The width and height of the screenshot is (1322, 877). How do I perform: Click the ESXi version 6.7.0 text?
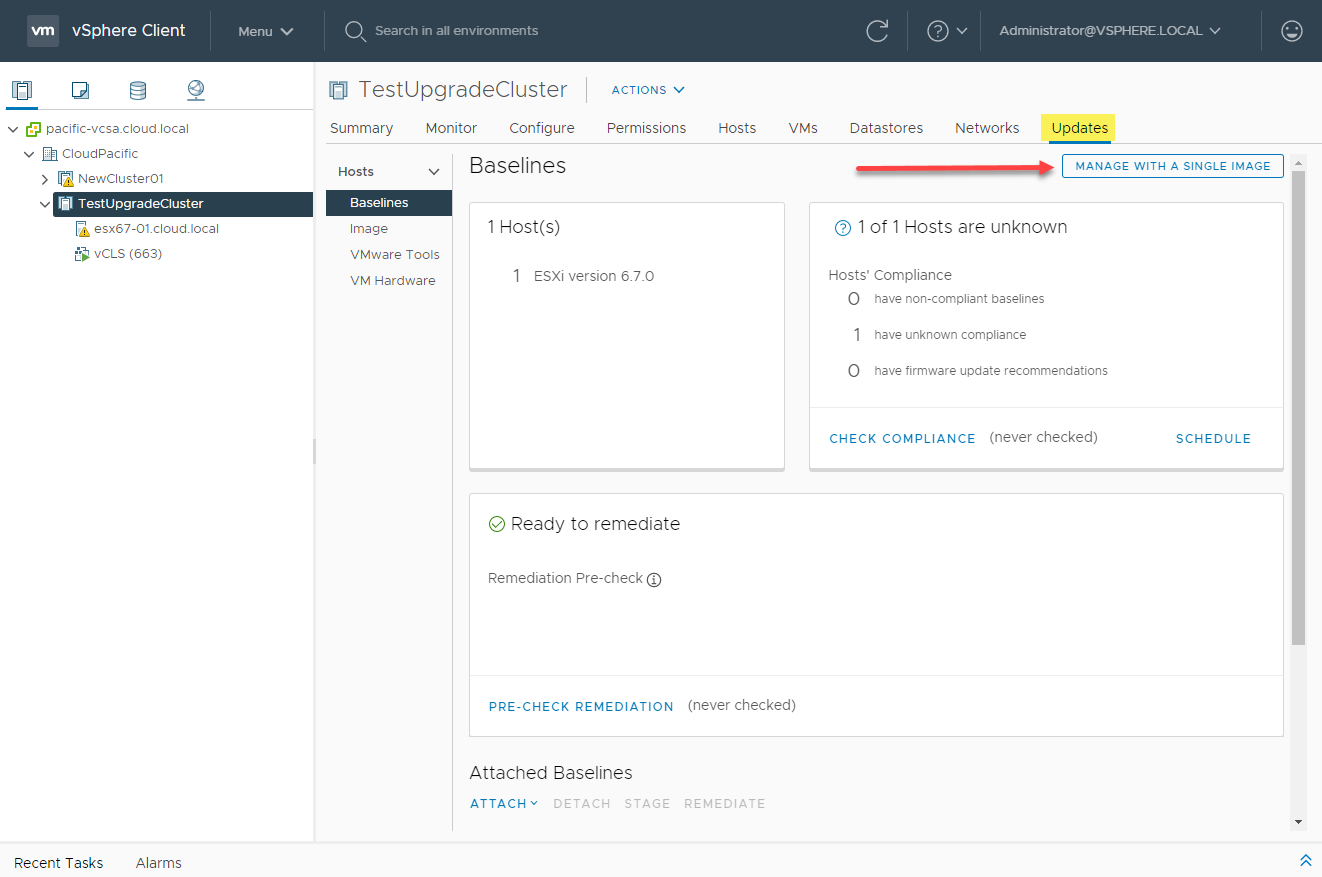tap(594, 276)
